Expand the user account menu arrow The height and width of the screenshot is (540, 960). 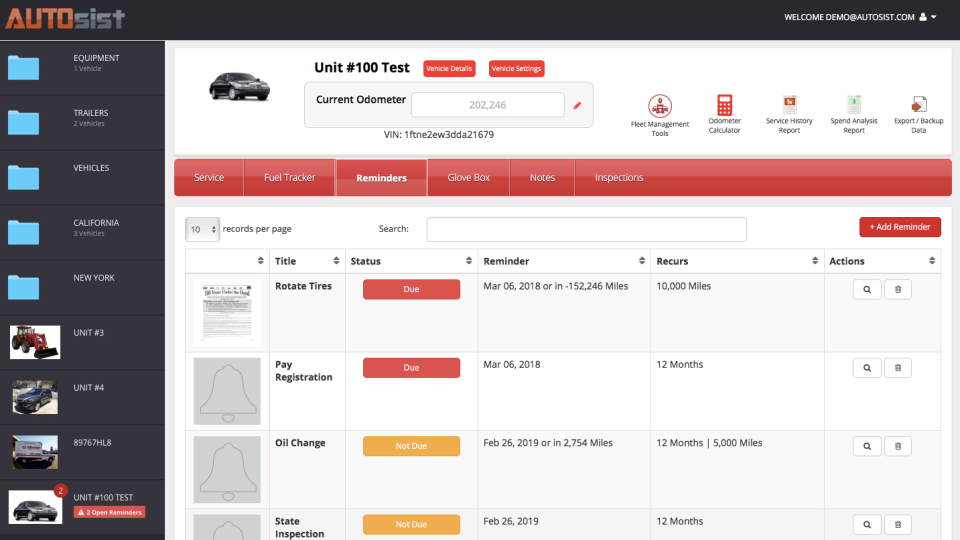click(x=934, y=17)
